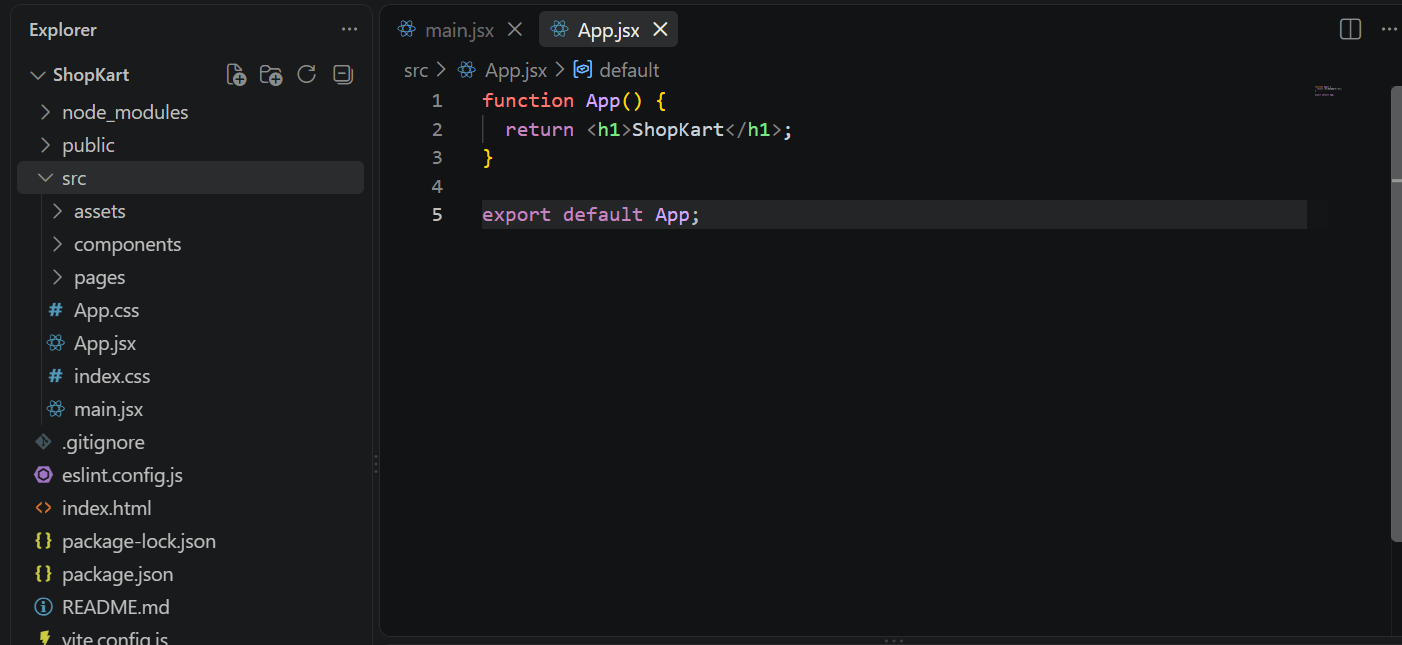Viewport: 1402px width, 645px height.
Task: Click the ESLint icon beside eslint.config.js
Action: point(43,475)
